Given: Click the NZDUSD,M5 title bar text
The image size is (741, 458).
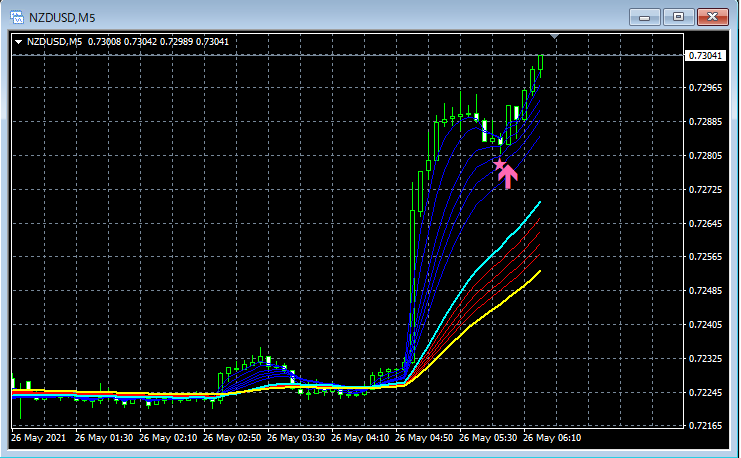Looking at the screenshot, I should 62,18.
